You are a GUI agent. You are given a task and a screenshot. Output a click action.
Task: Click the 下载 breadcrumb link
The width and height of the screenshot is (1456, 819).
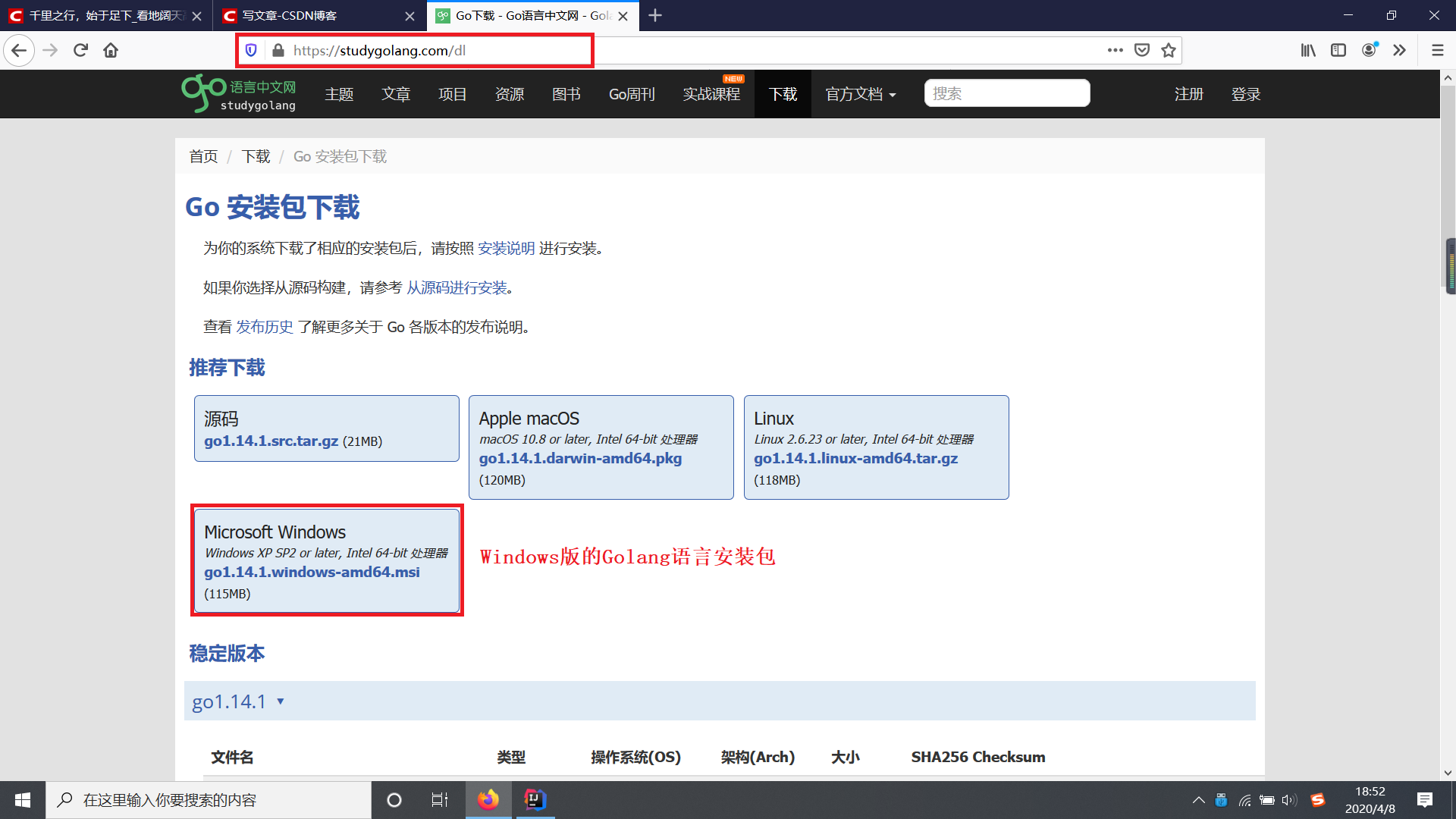[256, 156]
